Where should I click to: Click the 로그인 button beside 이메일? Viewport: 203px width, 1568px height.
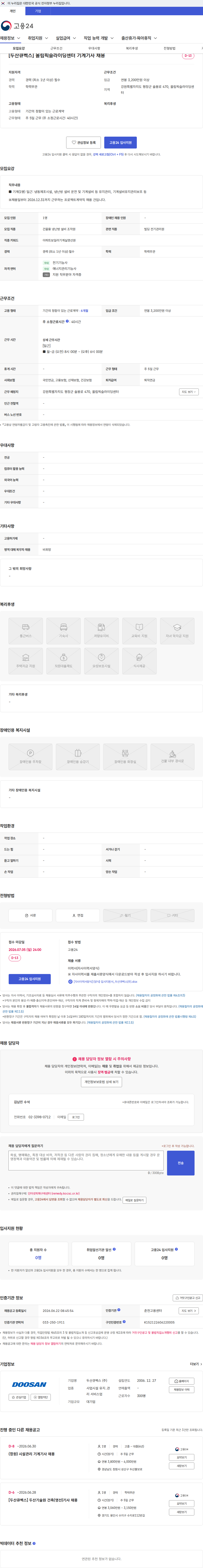76,1117
